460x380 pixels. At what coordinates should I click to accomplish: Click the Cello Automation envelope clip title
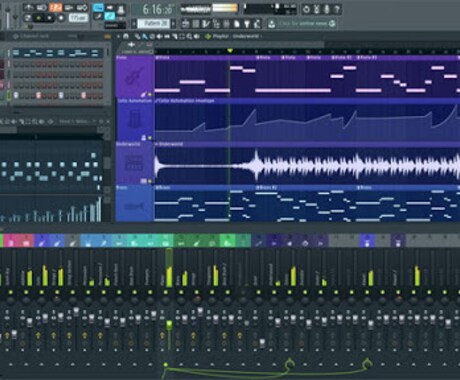(x=186, y=100)
